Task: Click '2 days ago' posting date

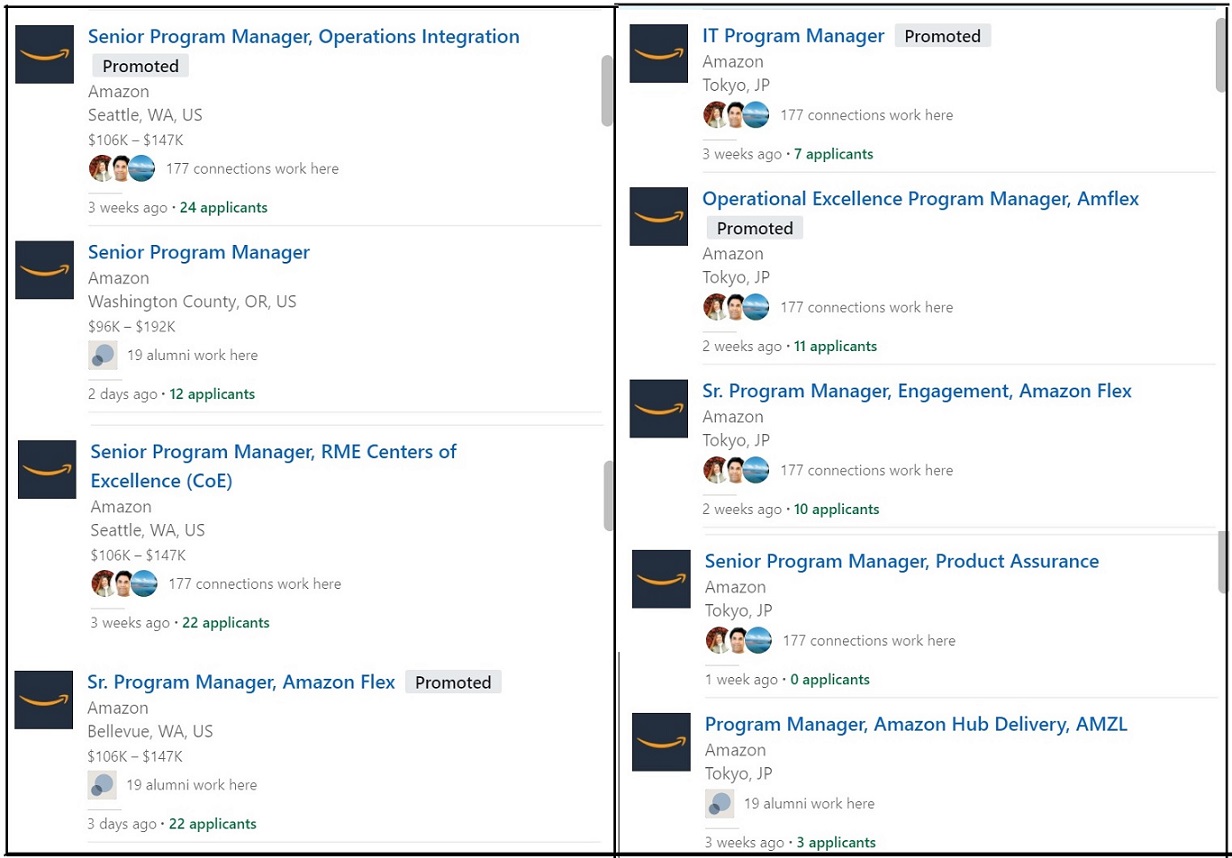Action: pyautogui.click(x=123, y=394)
